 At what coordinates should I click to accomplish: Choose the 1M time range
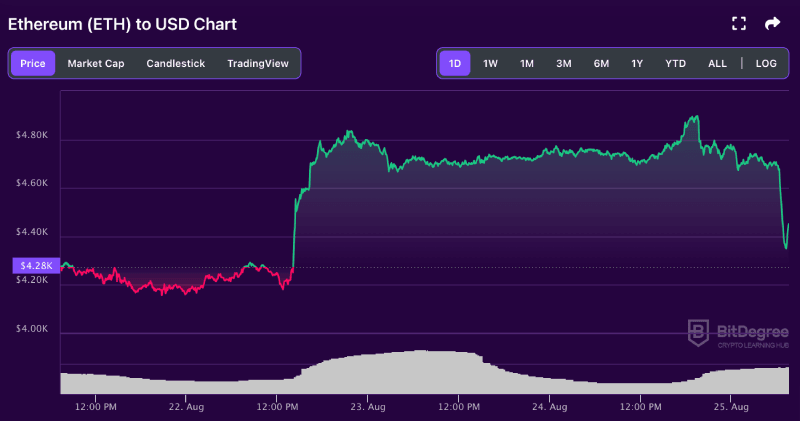tap(527, 63)
